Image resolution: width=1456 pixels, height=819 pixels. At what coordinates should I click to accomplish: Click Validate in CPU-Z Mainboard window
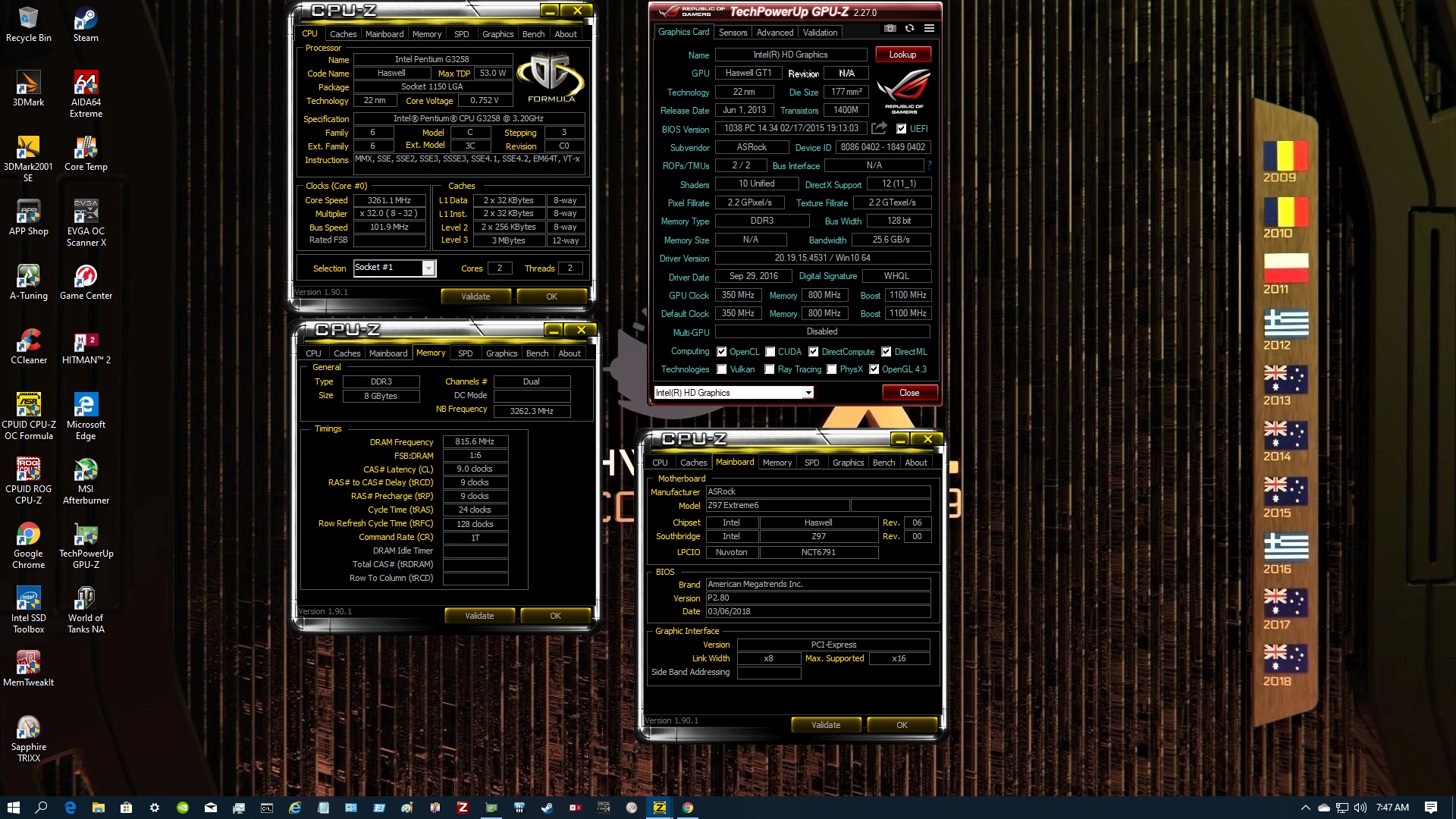(x=826, y=725)
